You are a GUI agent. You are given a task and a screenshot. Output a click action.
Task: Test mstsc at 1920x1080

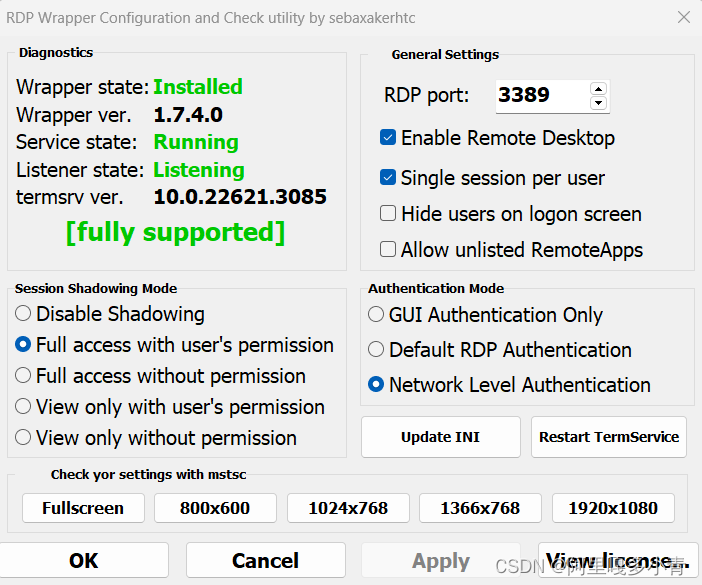[x=613, y=508]
